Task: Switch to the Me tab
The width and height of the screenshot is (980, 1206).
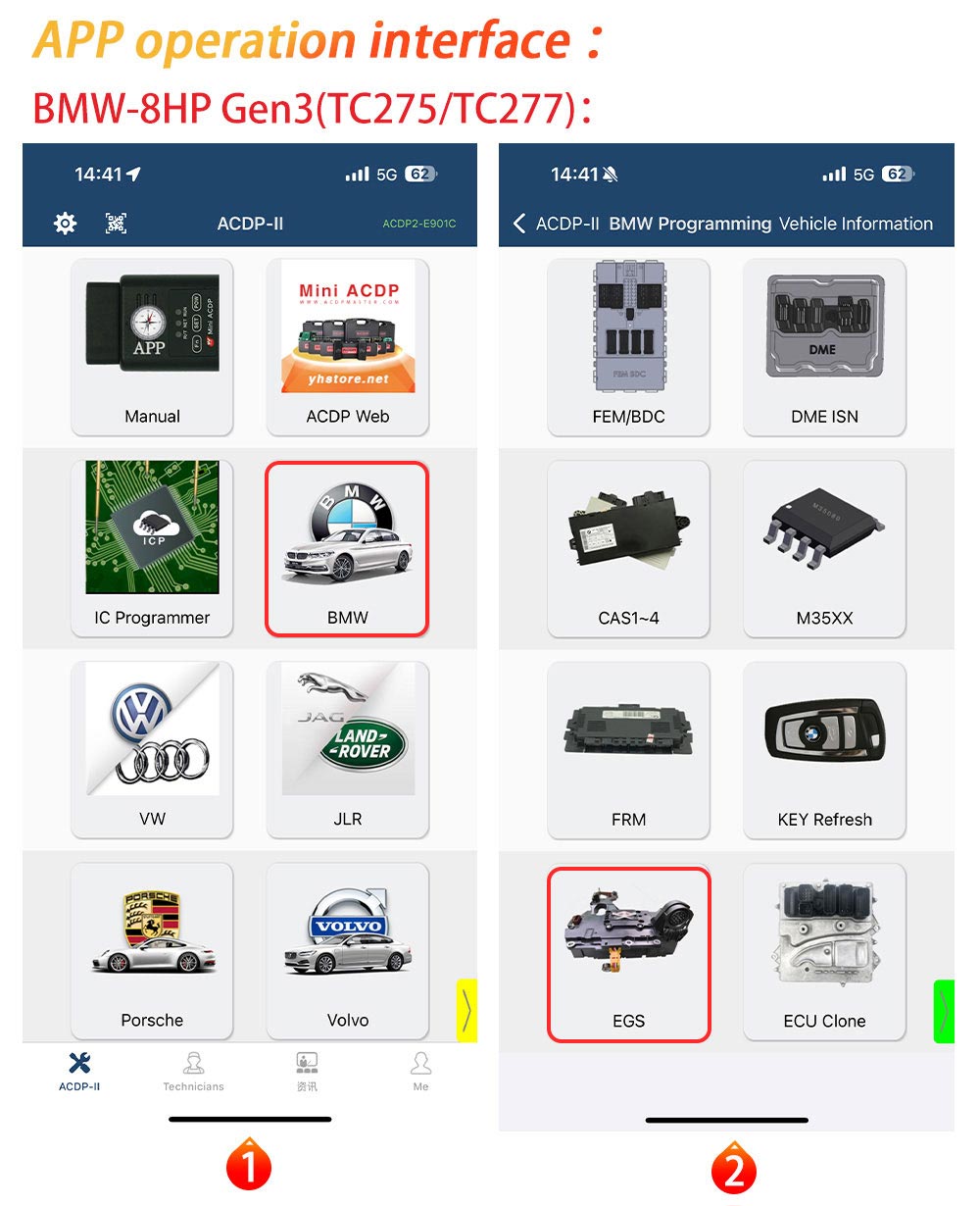Action: pyautogui.click(x=420, y=1072)
